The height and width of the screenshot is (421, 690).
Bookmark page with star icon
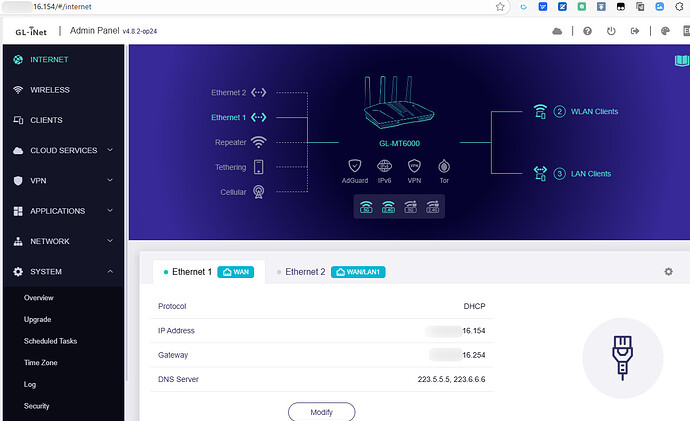click(500, 6)
